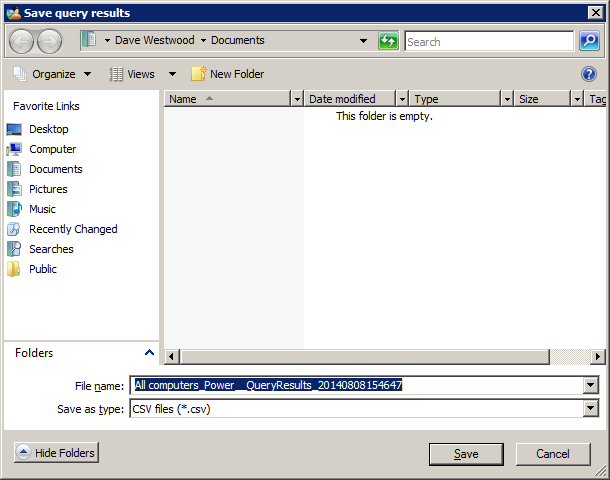The image size is (610, 480).
Task: Click the Forward navigation arrow button
Action: point(49,41)
